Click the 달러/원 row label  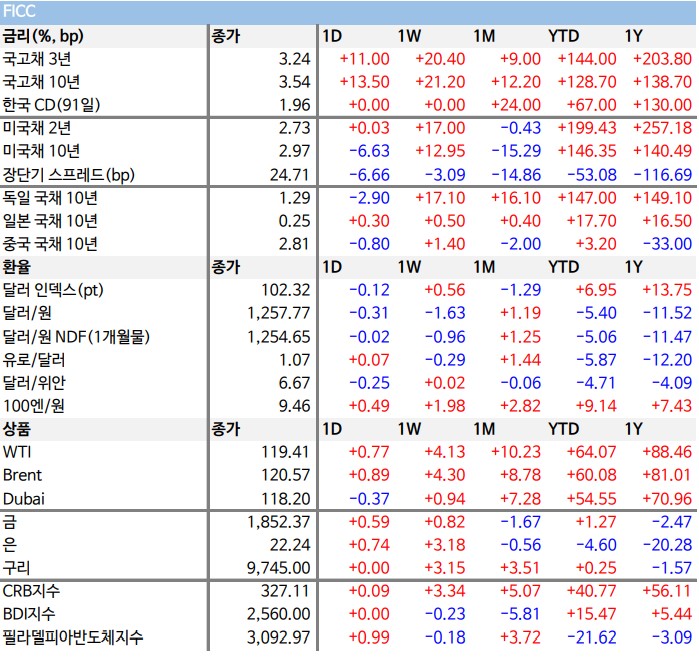click(27, 313)
